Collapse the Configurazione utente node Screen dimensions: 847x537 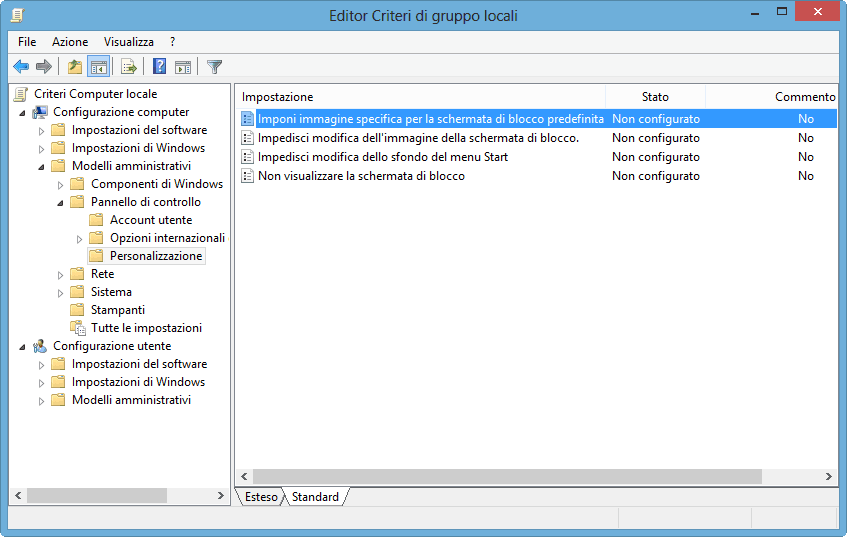point(23,347)
